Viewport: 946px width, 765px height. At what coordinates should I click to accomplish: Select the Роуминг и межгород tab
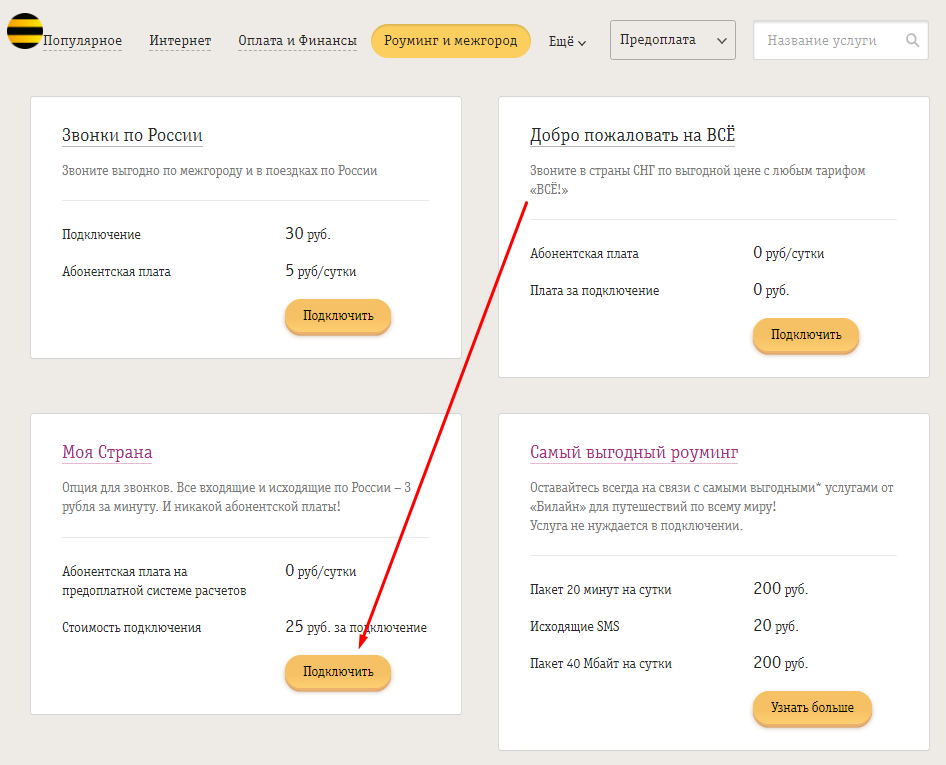[x=450, y=41]
